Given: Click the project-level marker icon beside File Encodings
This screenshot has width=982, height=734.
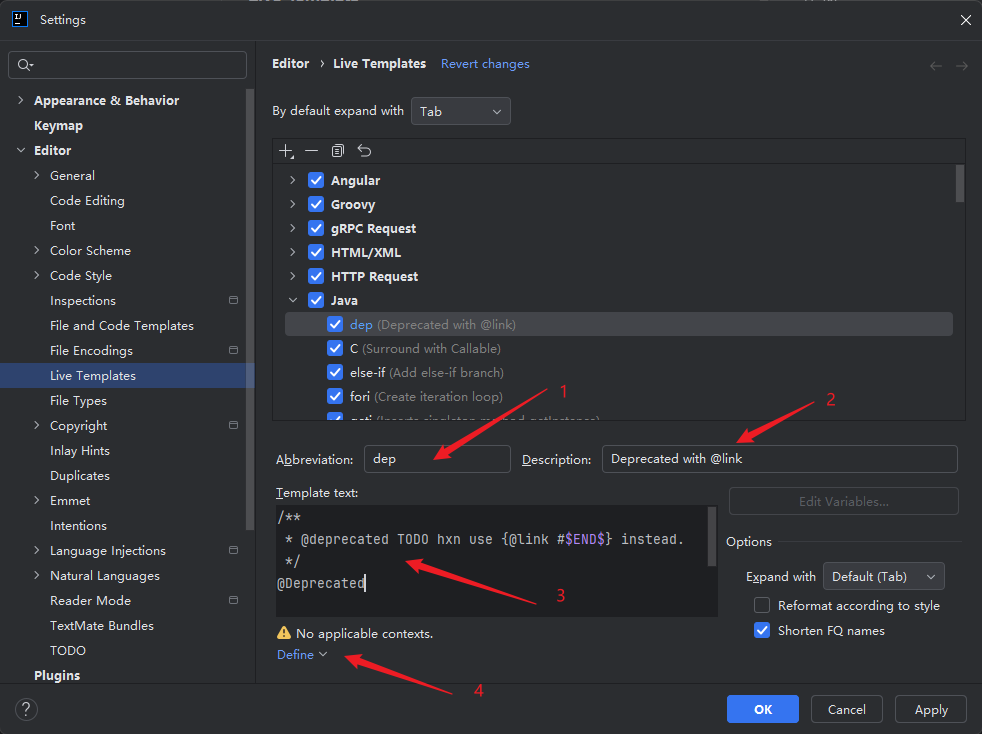Looking at the screenshot, I should 234,351.
